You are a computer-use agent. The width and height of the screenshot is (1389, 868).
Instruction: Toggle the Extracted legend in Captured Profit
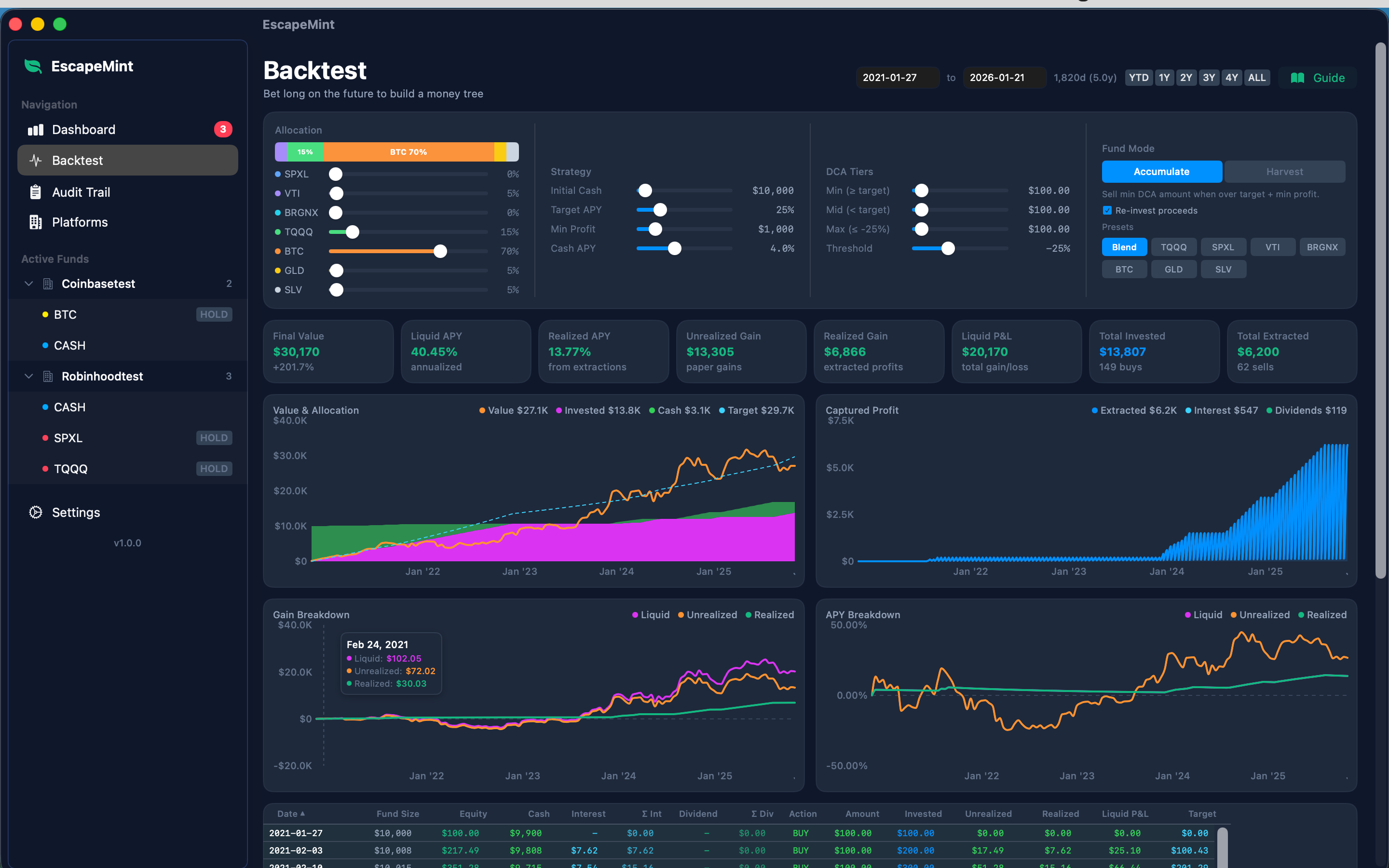click(x=1134, y=410)
